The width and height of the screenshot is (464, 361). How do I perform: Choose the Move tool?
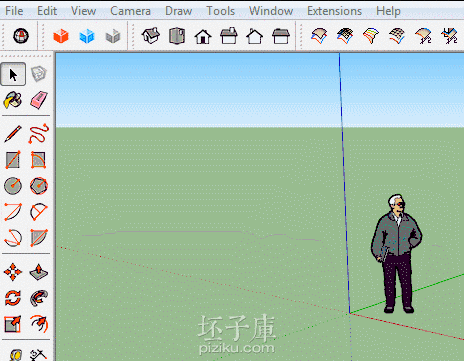(13, 272)
